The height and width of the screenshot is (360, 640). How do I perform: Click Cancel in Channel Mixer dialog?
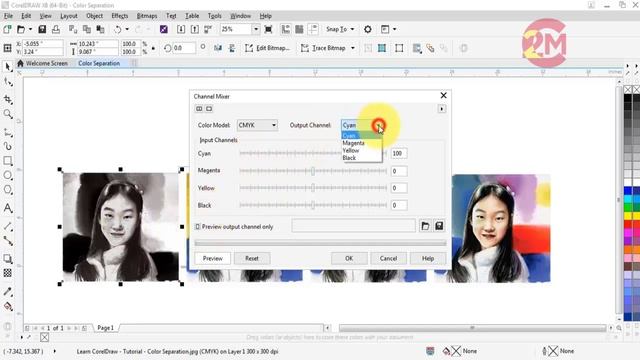point(388,258)
